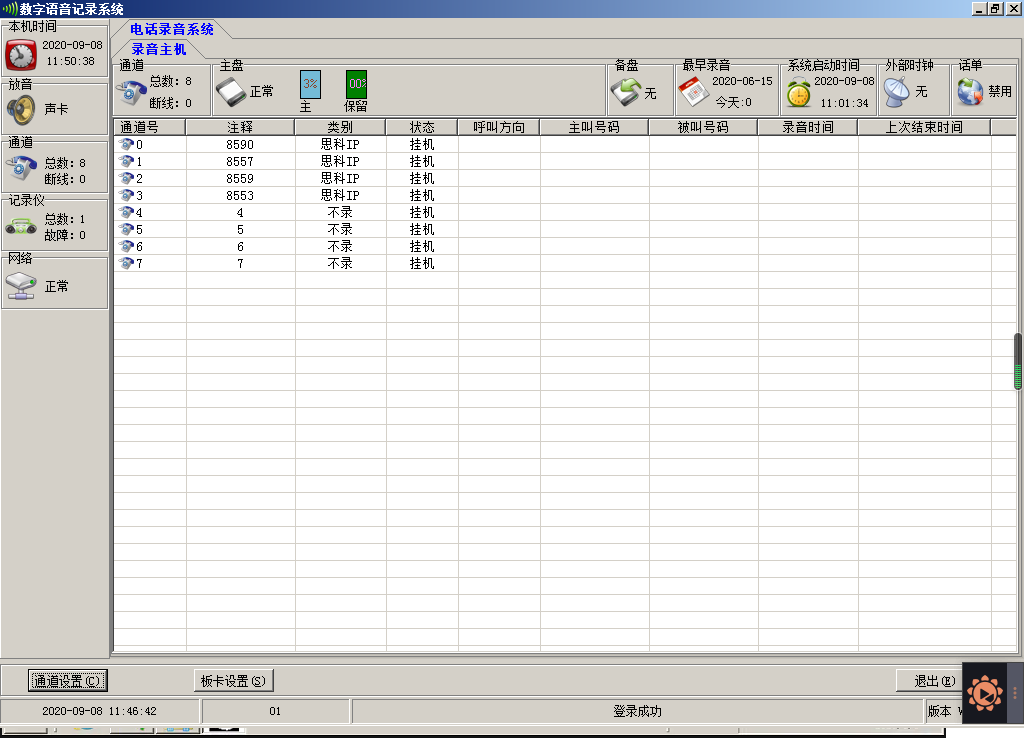This screenshot has height=738, width=1024.
Task: Click the 8553 note cell
Action: (240, 195)
